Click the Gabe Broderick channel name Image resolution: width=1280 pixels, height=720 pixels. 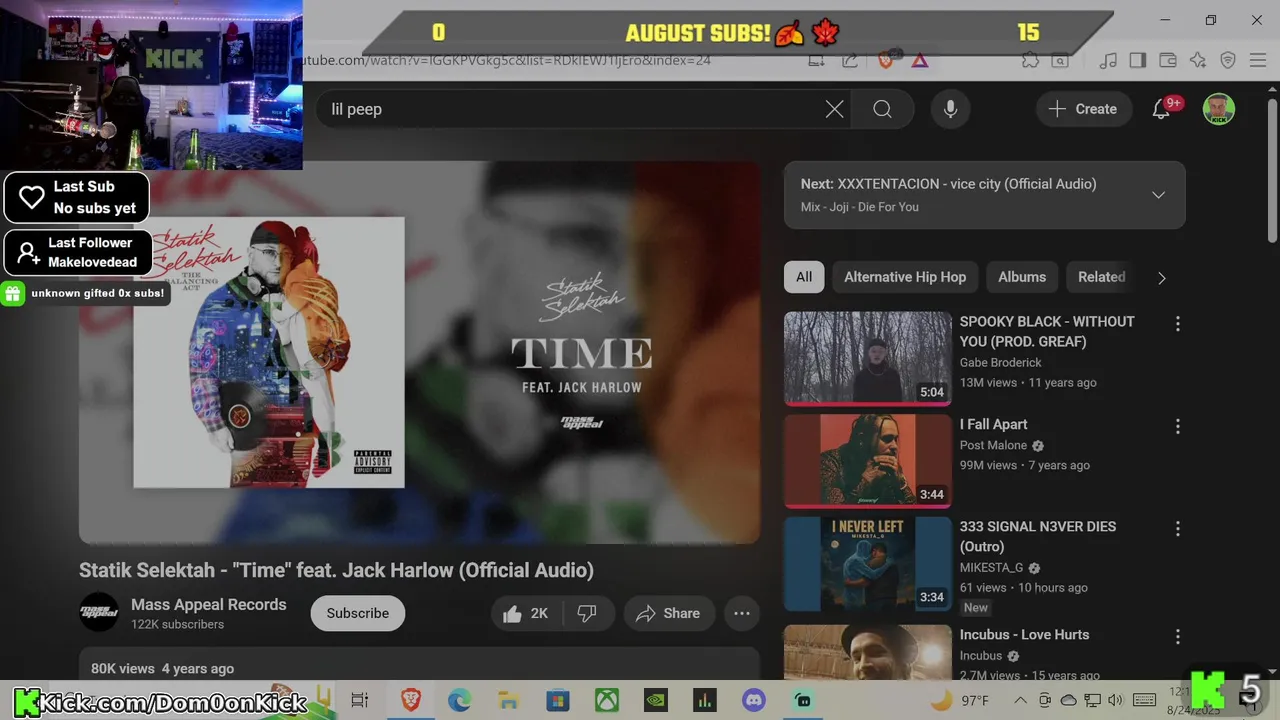tap(1000, 362)
